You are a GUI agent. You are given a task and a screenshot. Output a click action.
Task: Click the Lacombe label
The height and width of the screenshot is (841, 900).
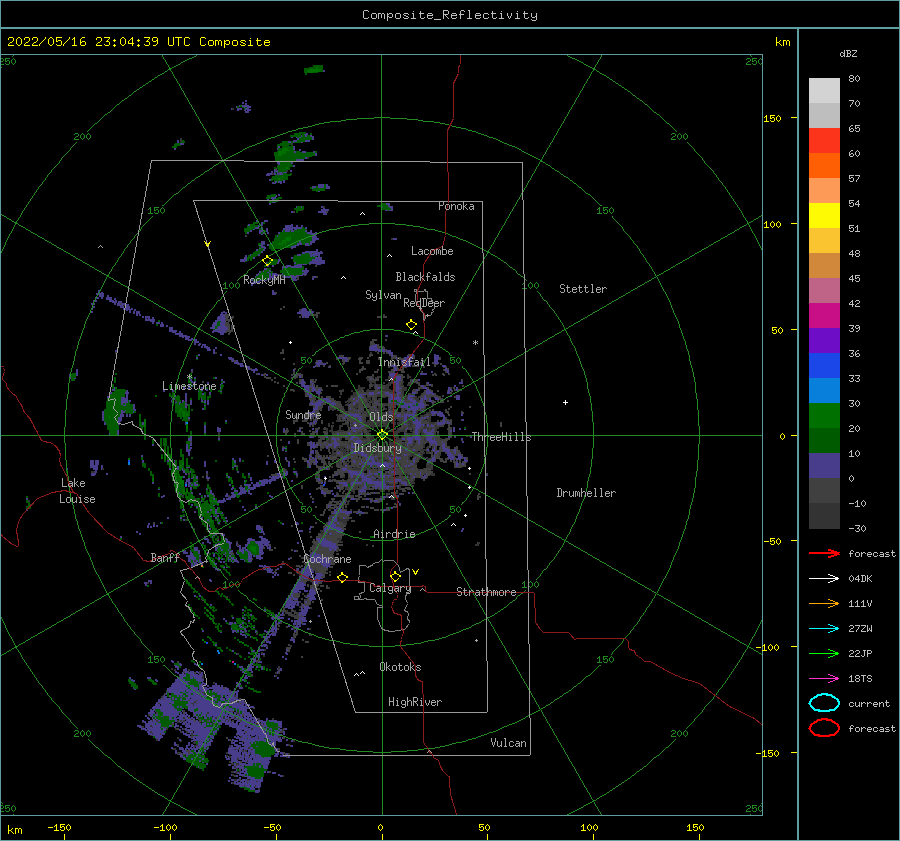coord(432,251)
